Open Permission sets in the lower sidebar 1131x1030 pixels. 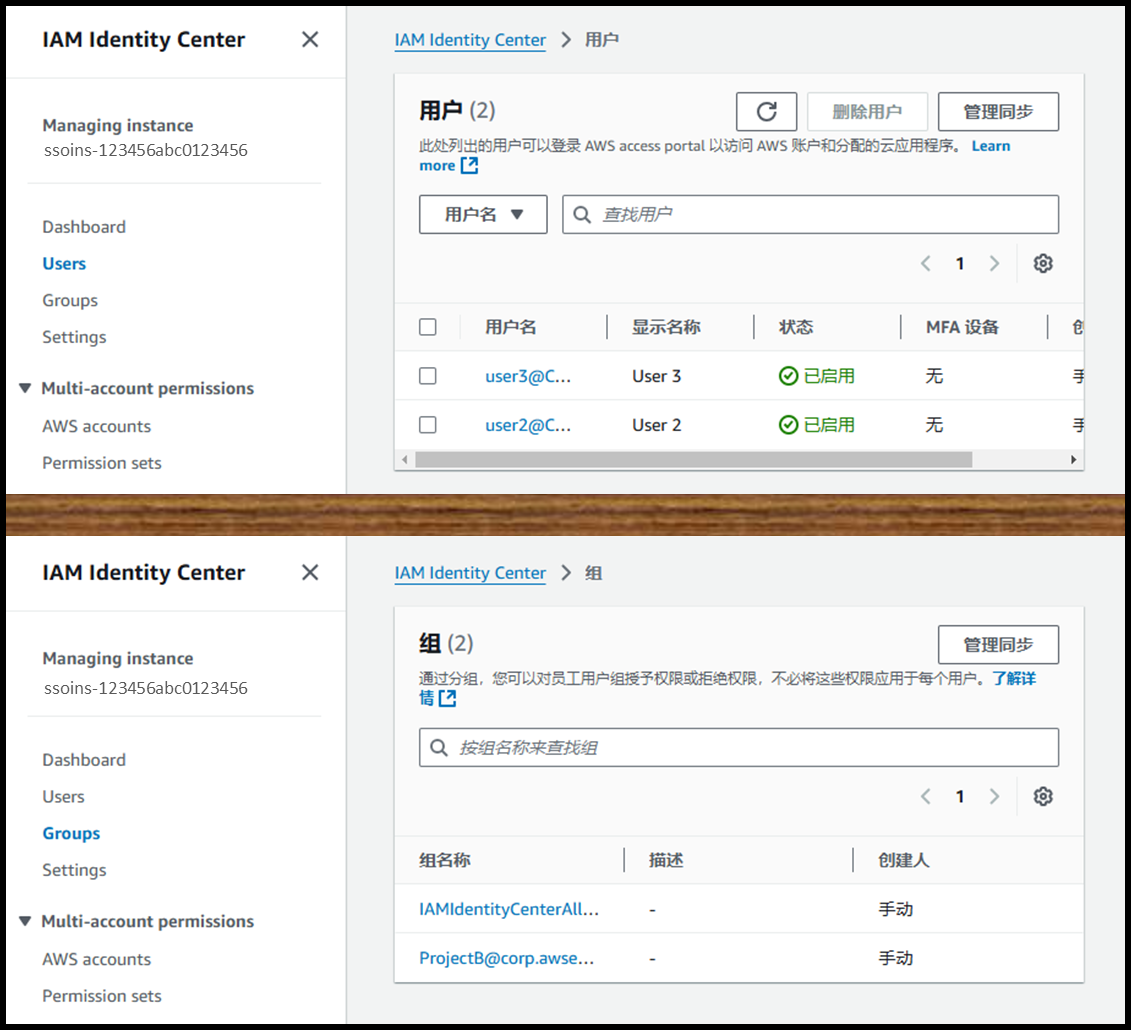[101, 996]
